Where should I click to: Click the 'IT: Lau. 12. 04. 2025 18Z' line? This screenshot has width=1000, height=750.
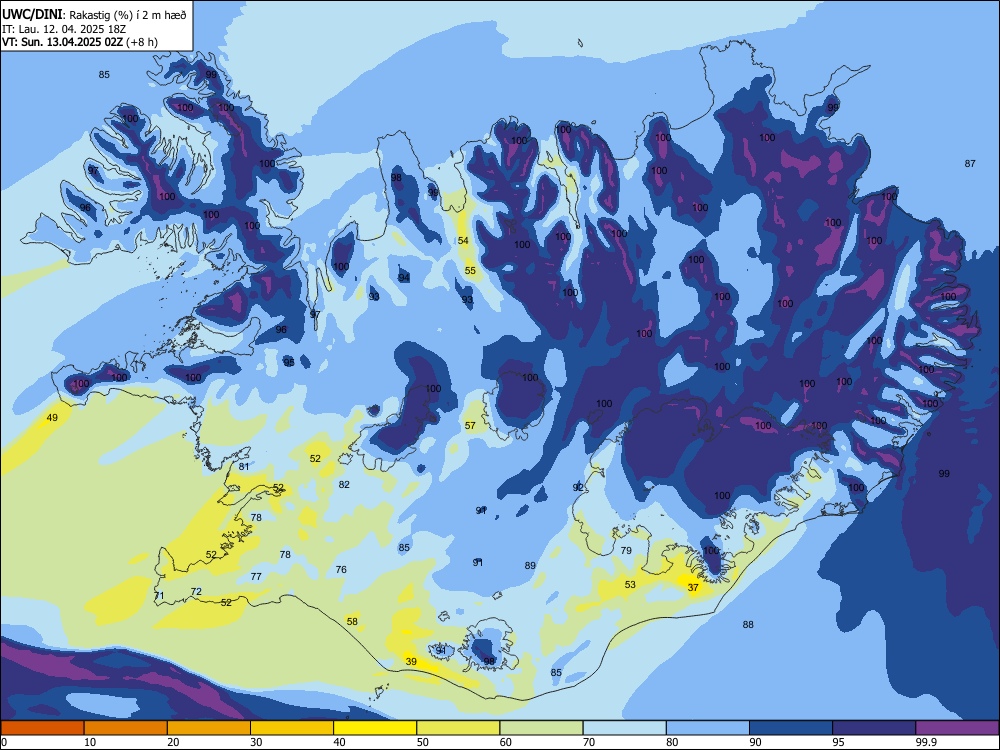(64, 29)
